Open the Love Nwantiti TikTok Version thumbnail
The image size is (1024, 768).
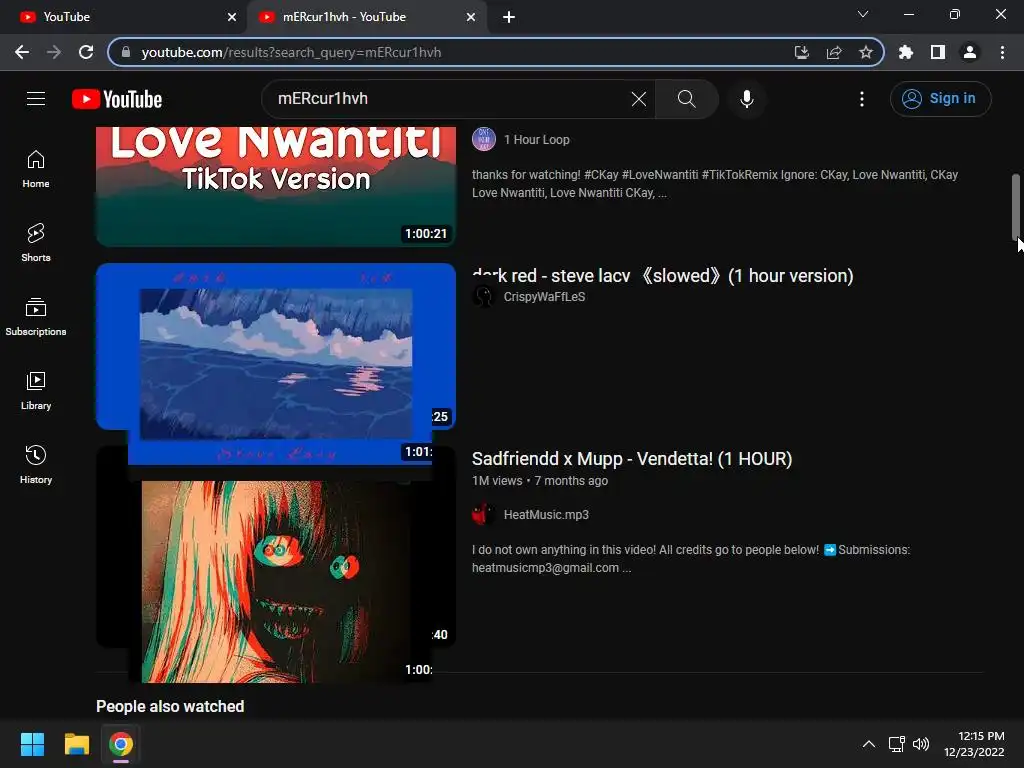[276, 186]
